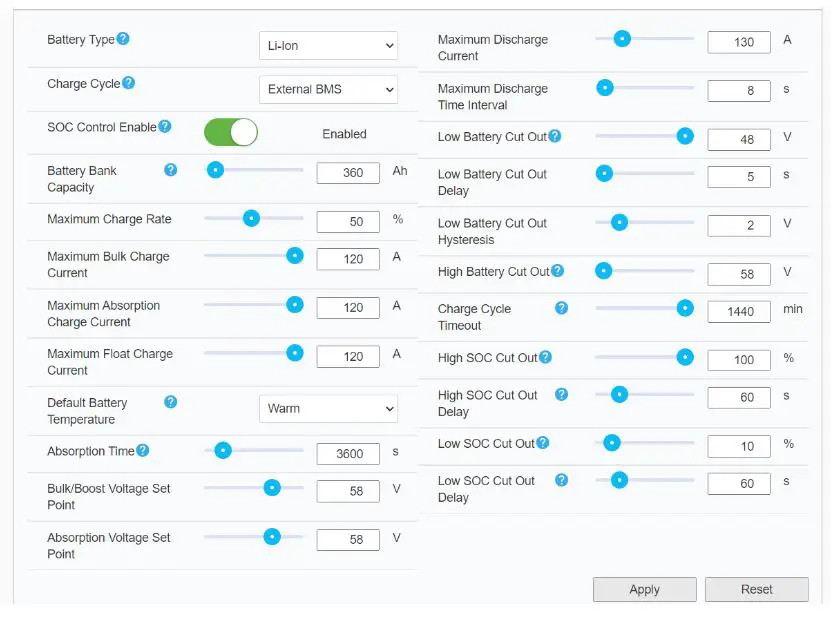Show help for High SOC Cut Out Delay
This screenshot has width=831, height=632.
pos(561,395)
